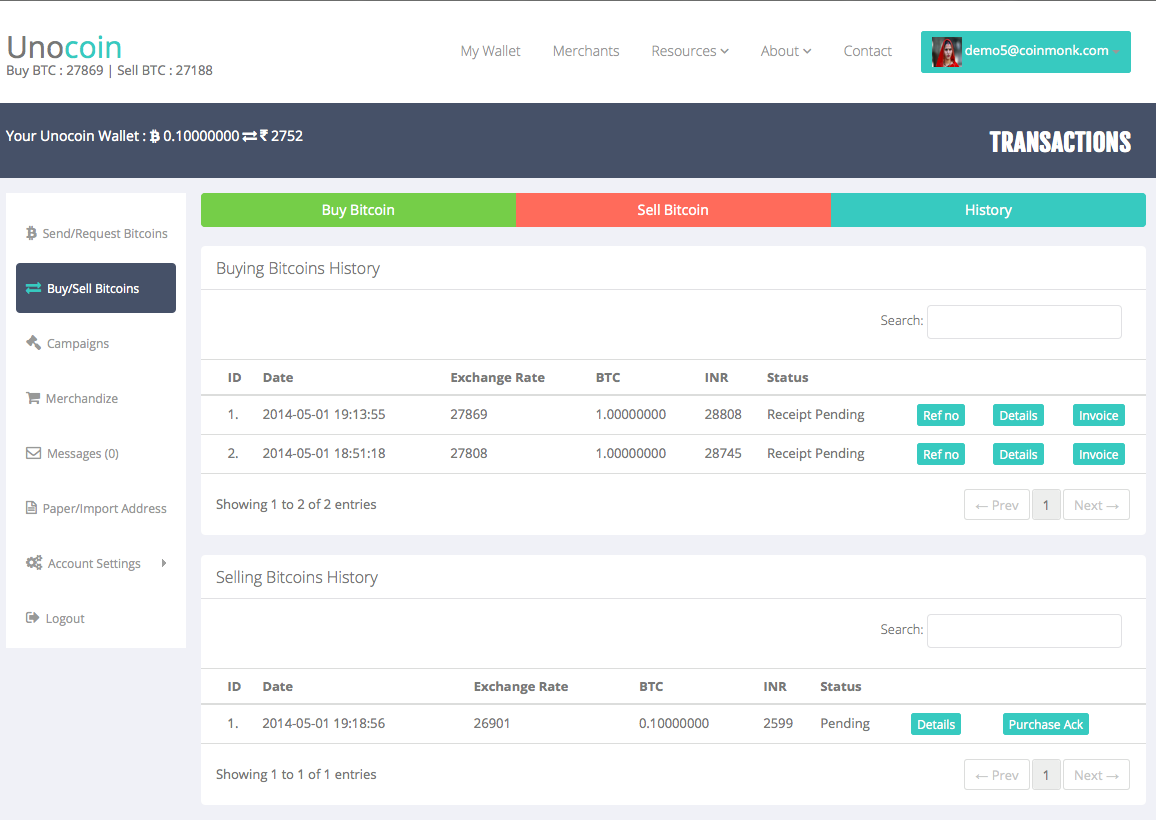Click the bitcoin icon beside Send/Request Bitcoins

(x=31, y=233)
